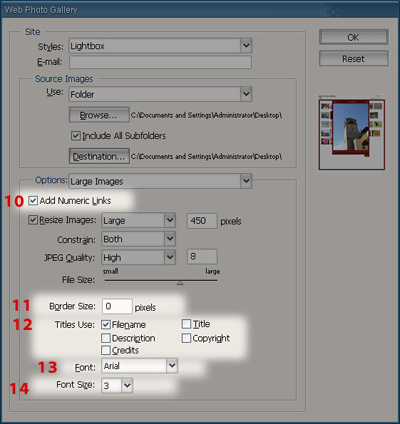Click the destination folder path text
This screenshot has height=424, width=400.
click(206, 156)
